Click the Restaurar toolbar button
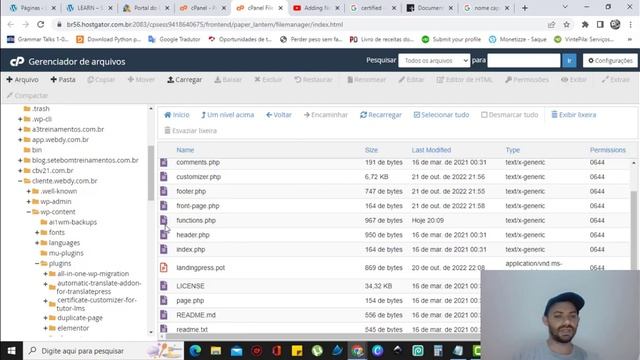This screenshot has width=640, height=360. (313, 80)
